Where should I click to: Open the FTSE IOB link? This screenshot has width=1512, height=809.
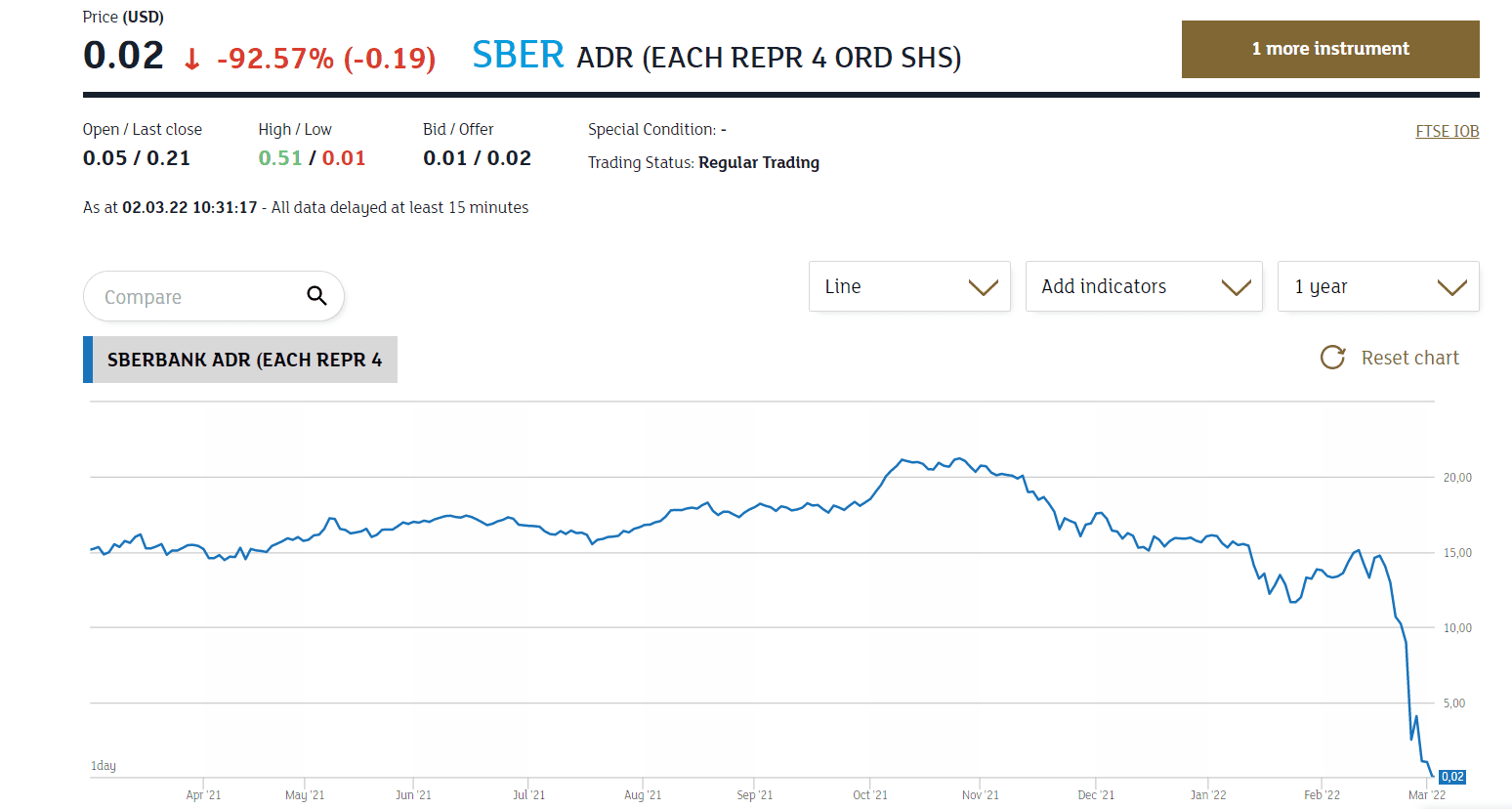point(1448,131)
